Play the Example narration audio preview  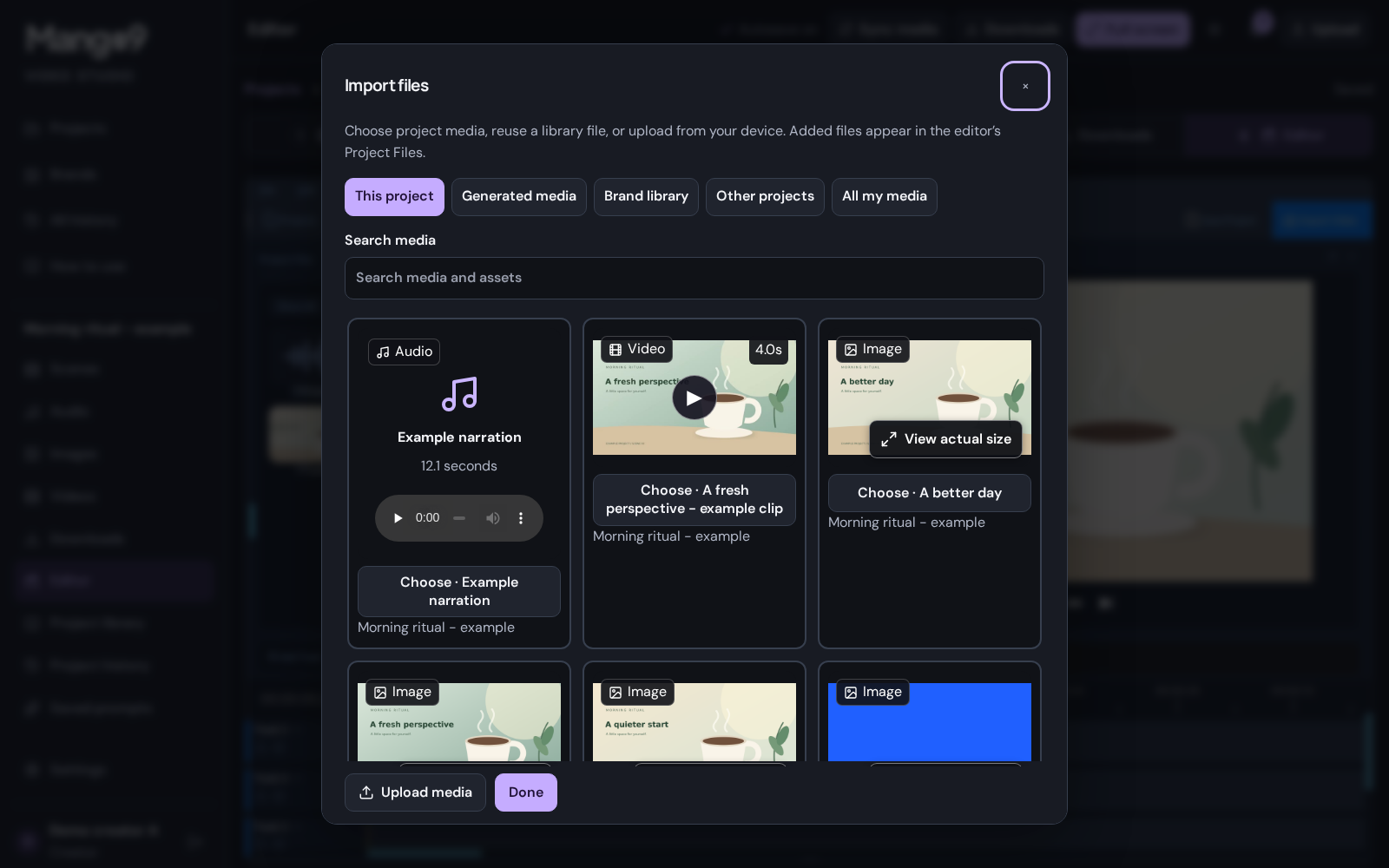click(398, 518)
